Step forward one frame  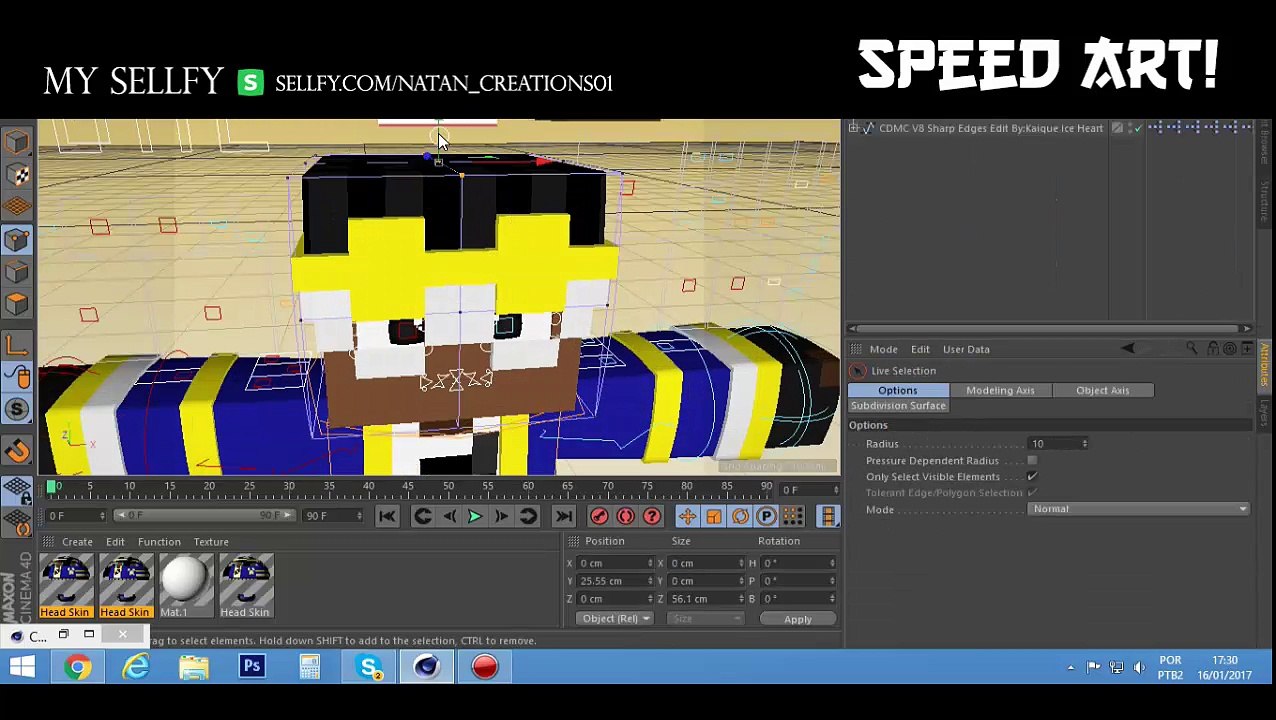(x=501, y=516)
